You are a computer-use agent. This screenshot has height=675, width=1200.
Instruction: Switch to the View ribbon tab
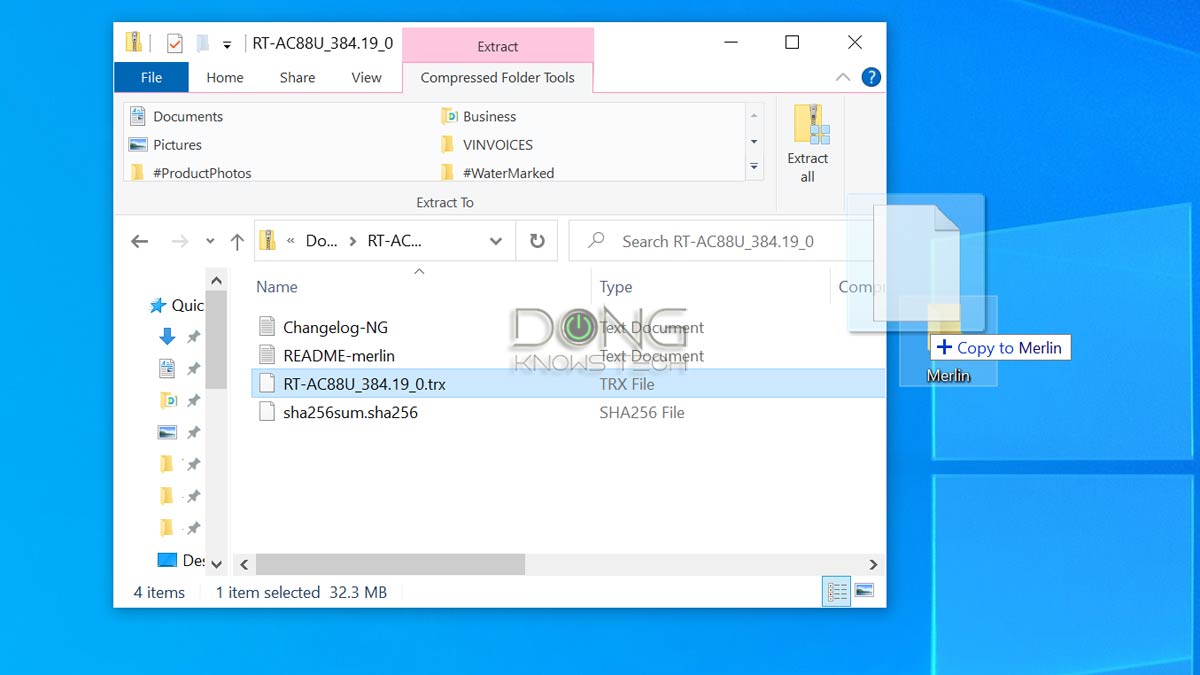[366, 77]
